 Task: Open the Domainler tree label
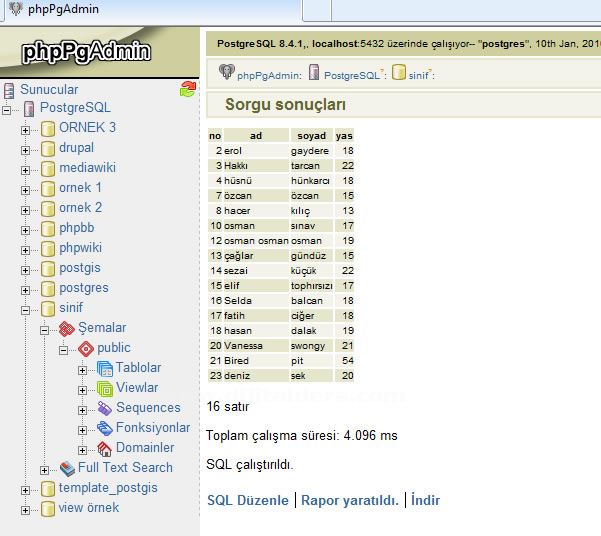click(x=145, y=447)
